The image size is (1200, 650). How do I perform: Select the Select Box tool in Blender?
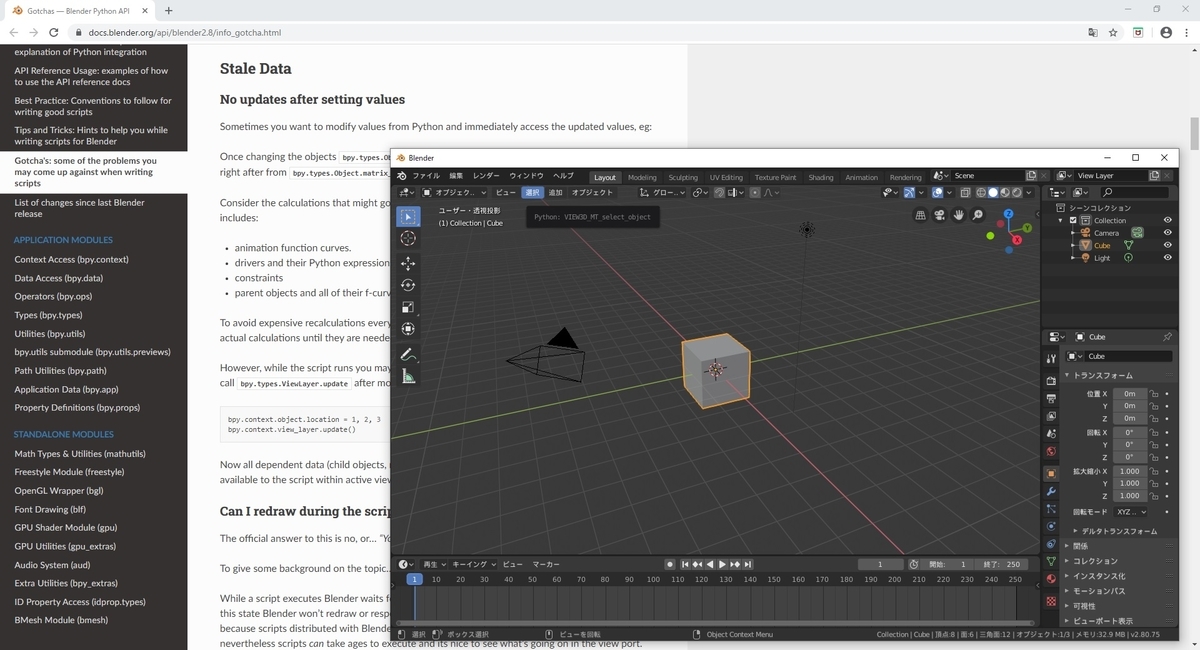408,216
